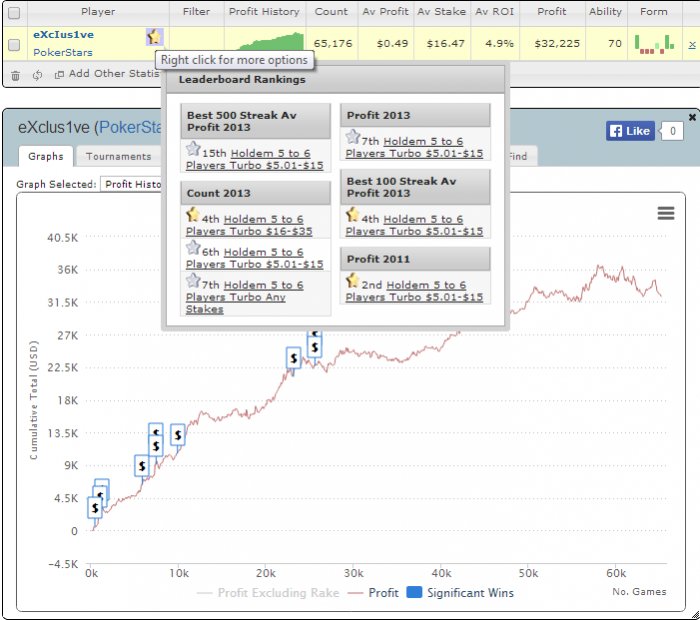Screen dimensions: 700x620
Task: Open the 2nd ranking link under Profit 2011
Action: pyautogui.click(x=414, y=291)
